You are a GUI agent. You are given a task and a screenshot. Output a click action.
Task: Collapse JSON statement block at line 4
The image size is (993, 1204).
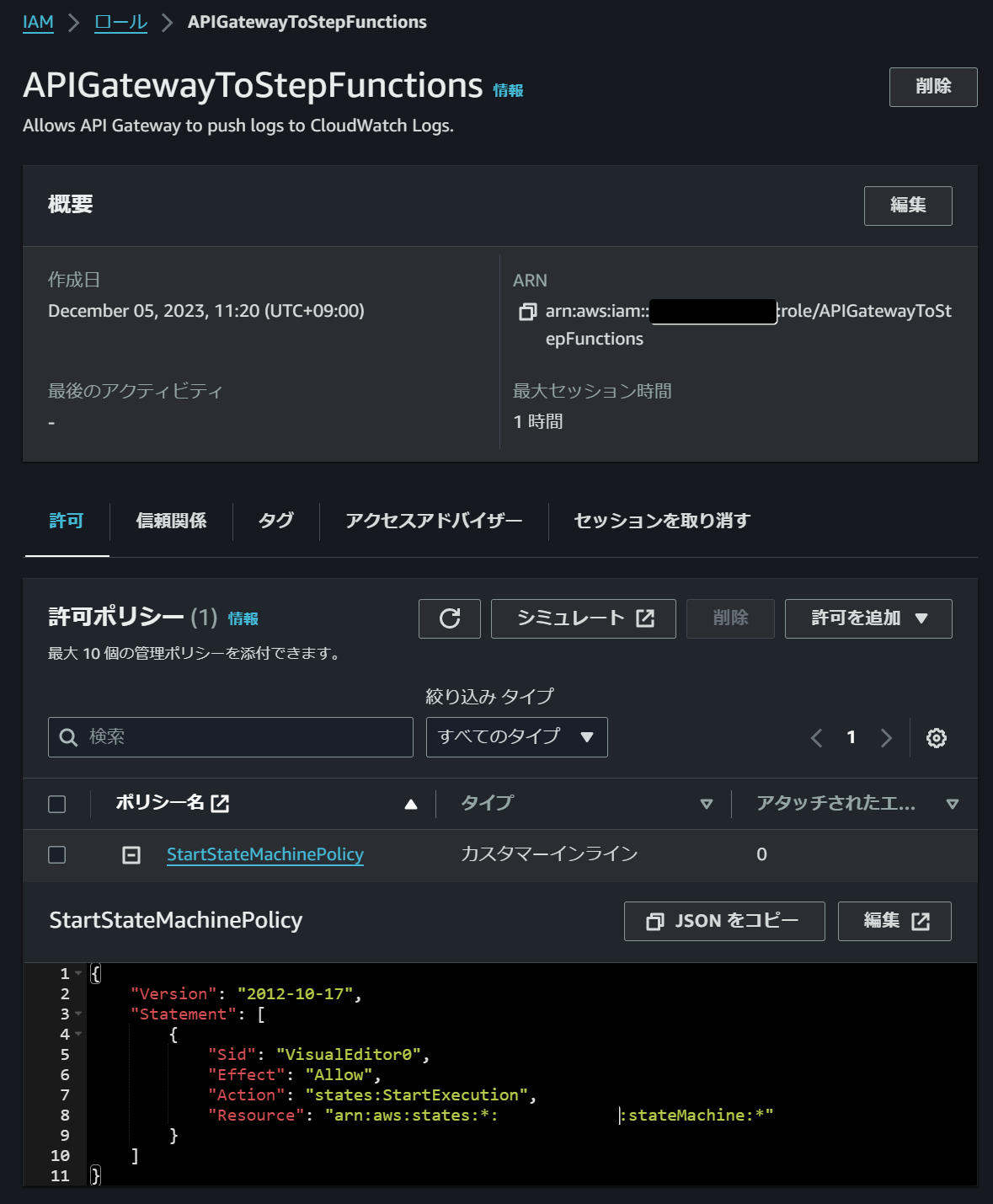coord(77,1034)
